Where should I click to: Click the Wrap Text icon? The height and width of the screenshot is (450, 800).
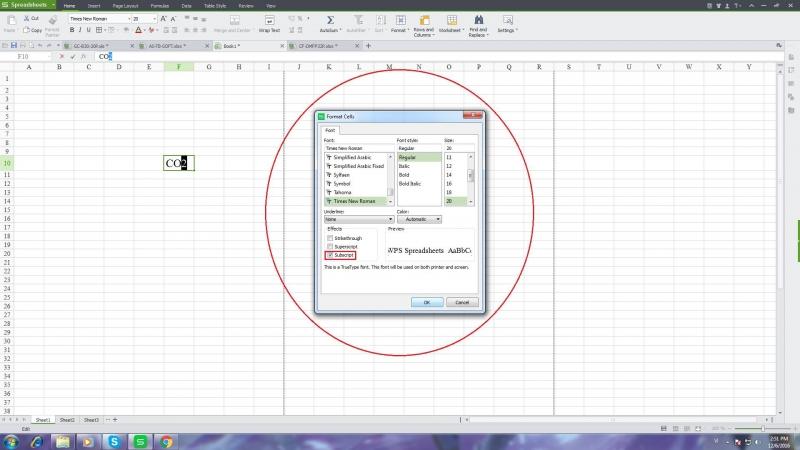[271, 21]
